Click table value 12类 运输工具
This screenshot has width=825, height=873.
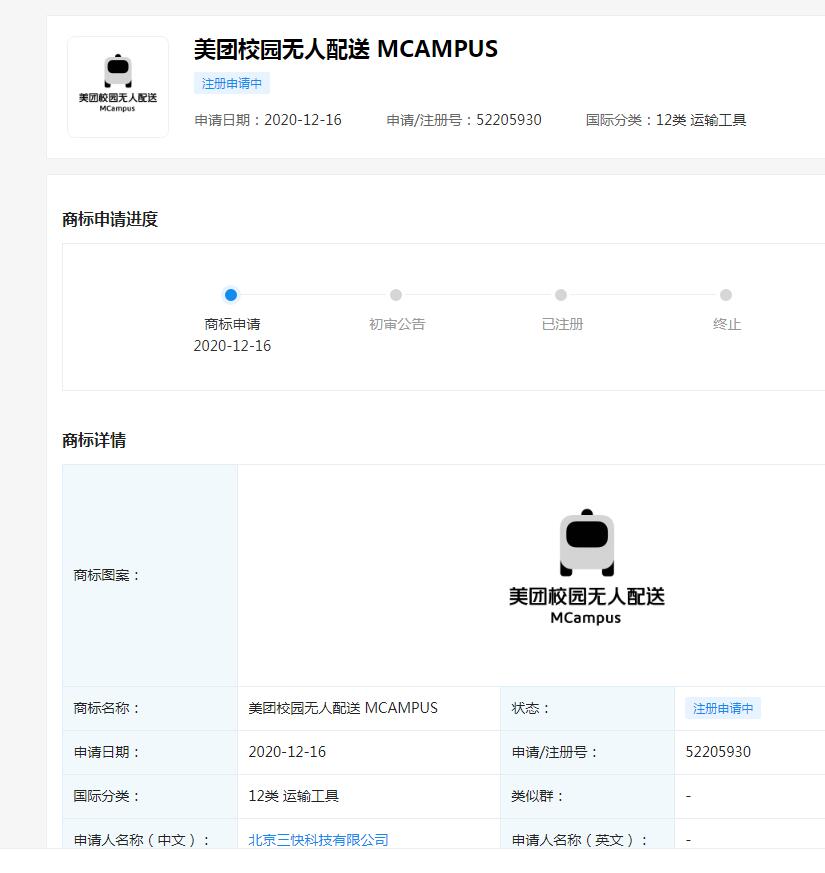293,796
